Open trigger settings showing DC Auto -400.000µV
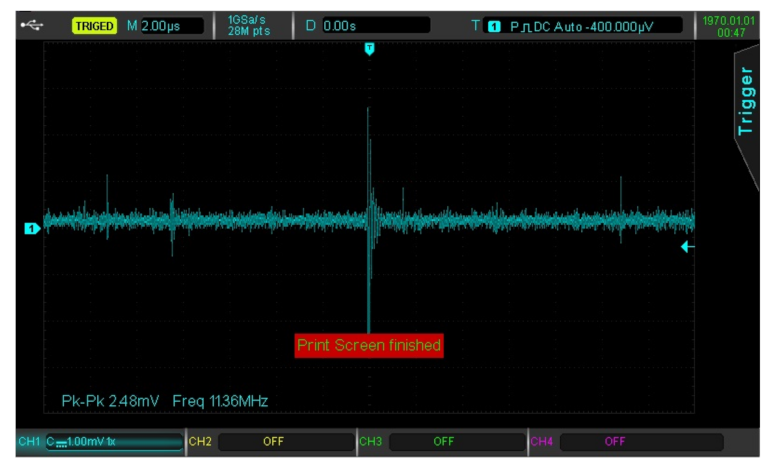The width and height of the screenshot is (776, 469). 590,25
